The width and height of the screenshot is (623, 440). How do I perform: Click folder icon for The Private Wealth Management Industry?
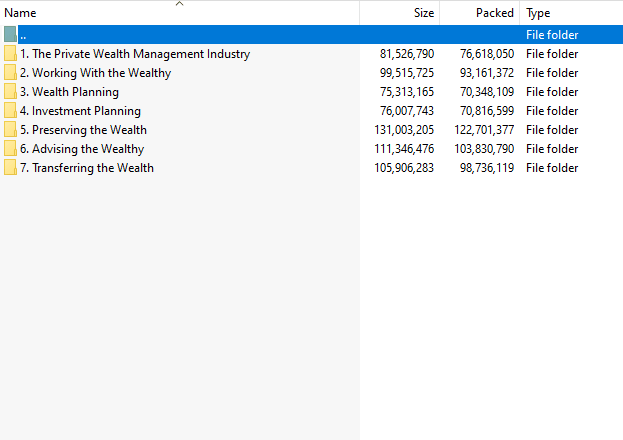pos(10,54)
